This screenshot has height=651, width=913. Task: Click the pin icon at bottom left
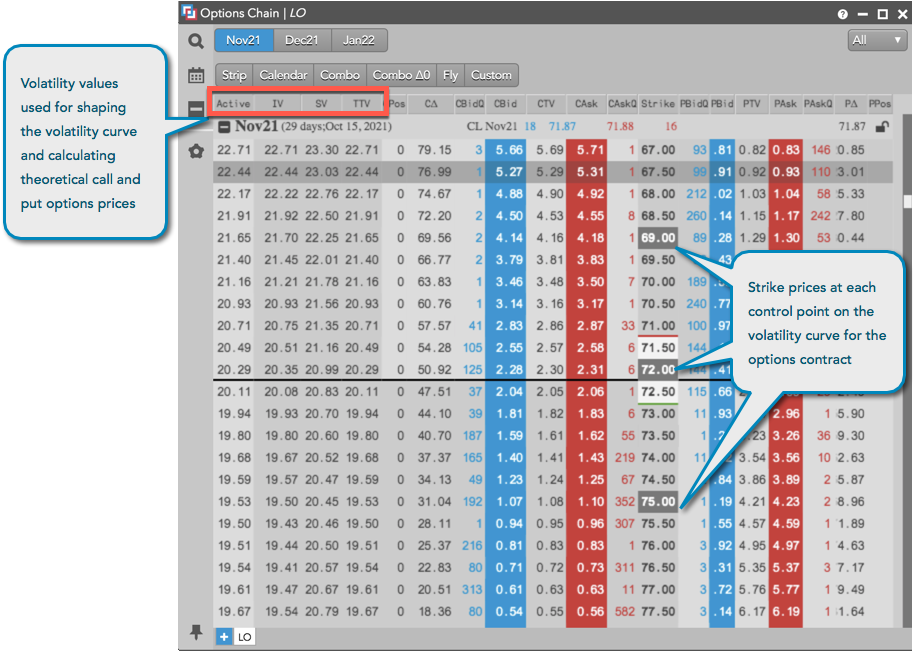[196, 633]
